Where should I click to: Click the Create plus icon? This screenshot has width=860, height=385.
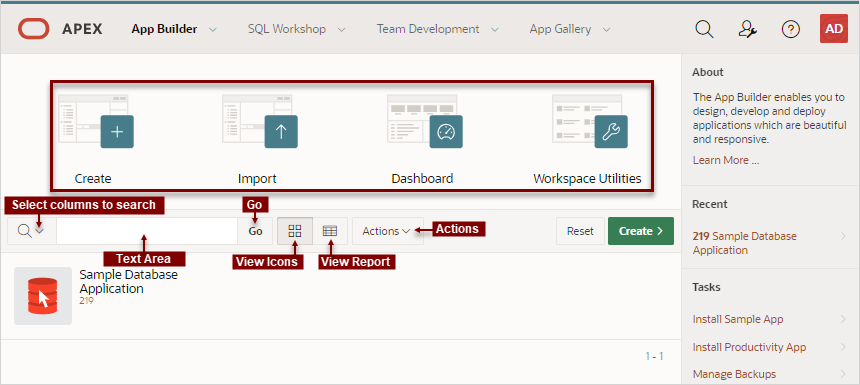click(117, 132)
